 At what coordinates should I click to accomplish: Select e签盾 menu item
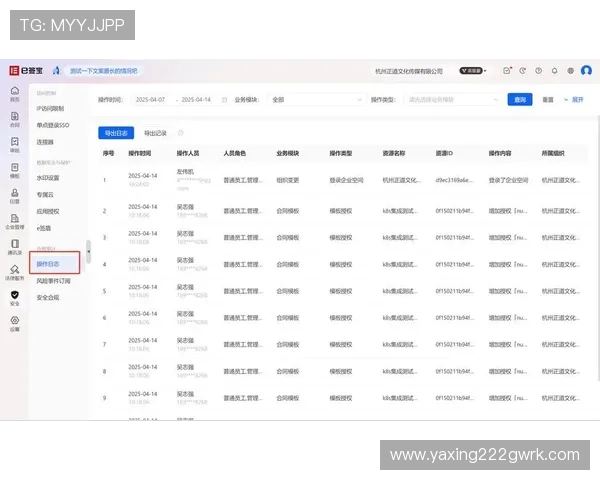pos(44,228)
